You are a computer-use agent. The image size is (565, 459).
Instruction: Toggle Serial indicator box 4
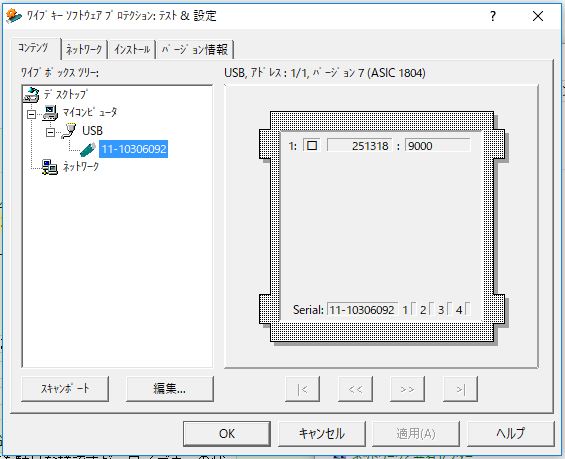coord(467,309)
